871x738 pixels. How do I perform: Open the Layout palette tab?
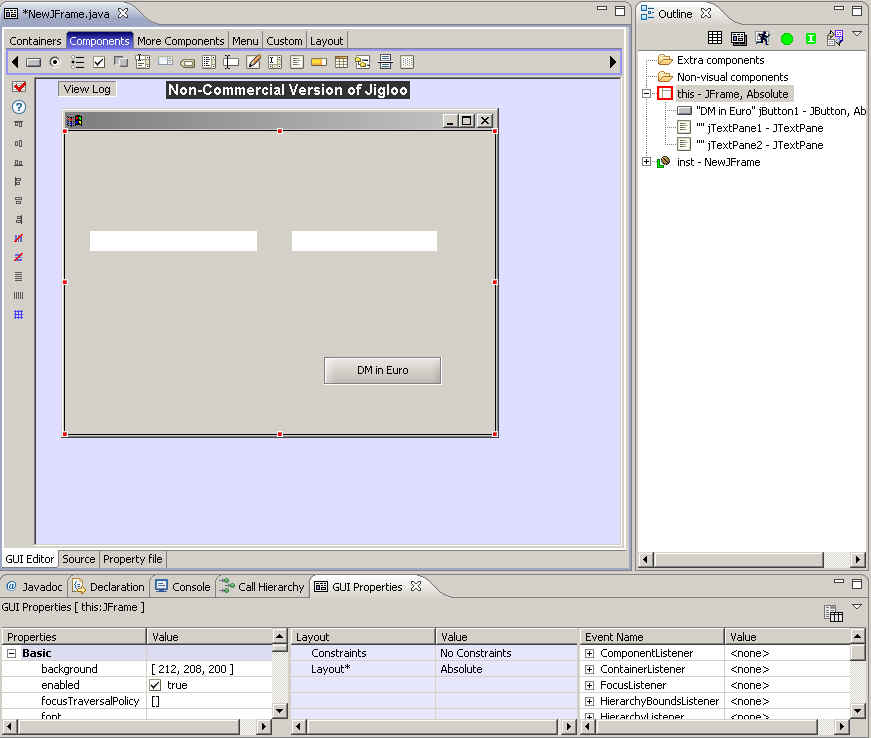coord(327,41)
